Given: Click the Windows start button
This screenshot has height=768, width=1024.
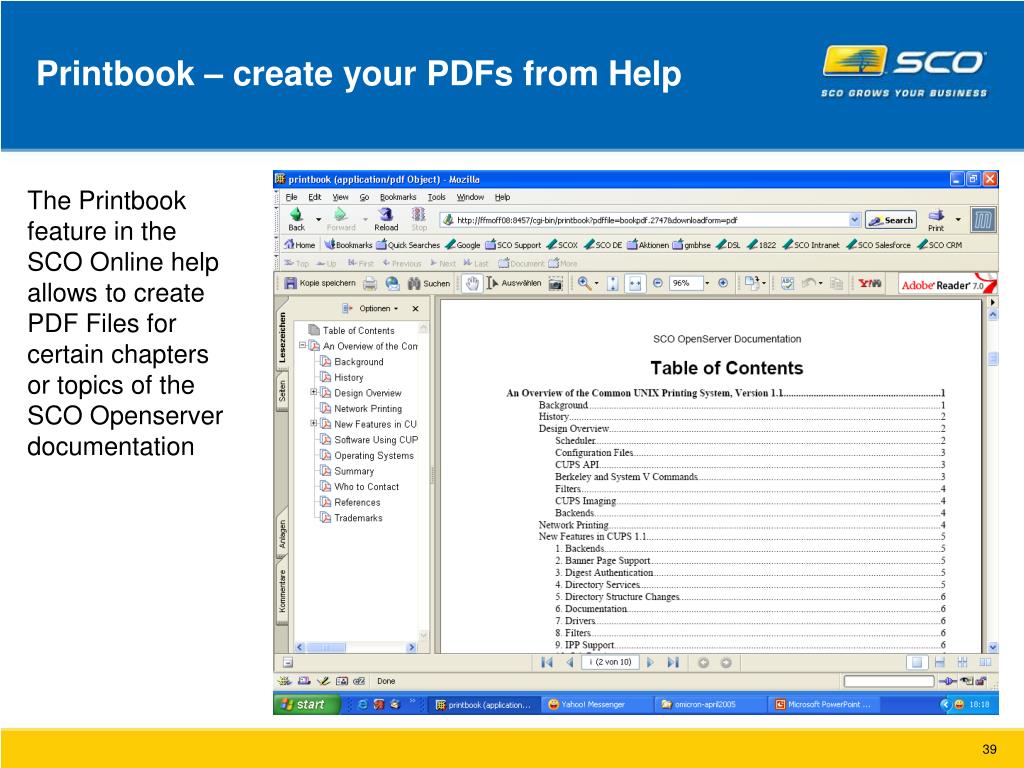Looking at the screenshot, I should [x=306, y=704].
